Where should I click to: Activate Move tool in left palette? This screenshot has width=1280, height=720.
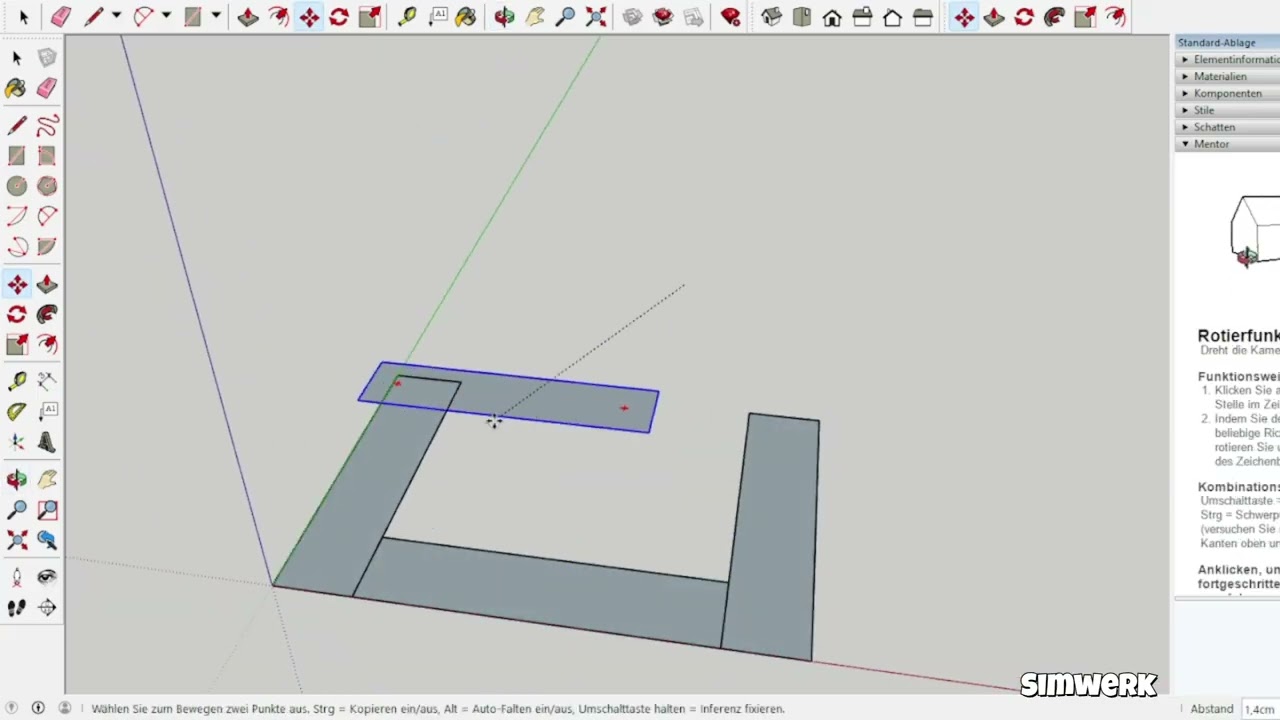click(17, 285)
